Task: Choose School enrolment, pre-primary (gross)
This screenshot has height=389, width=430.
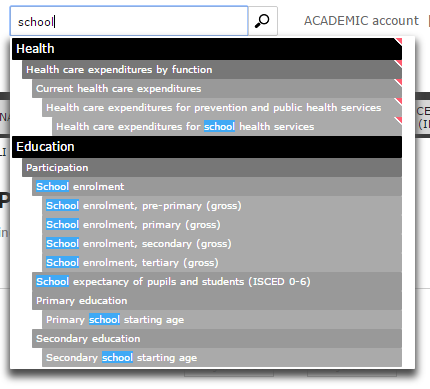Action: tap(222, 206)
